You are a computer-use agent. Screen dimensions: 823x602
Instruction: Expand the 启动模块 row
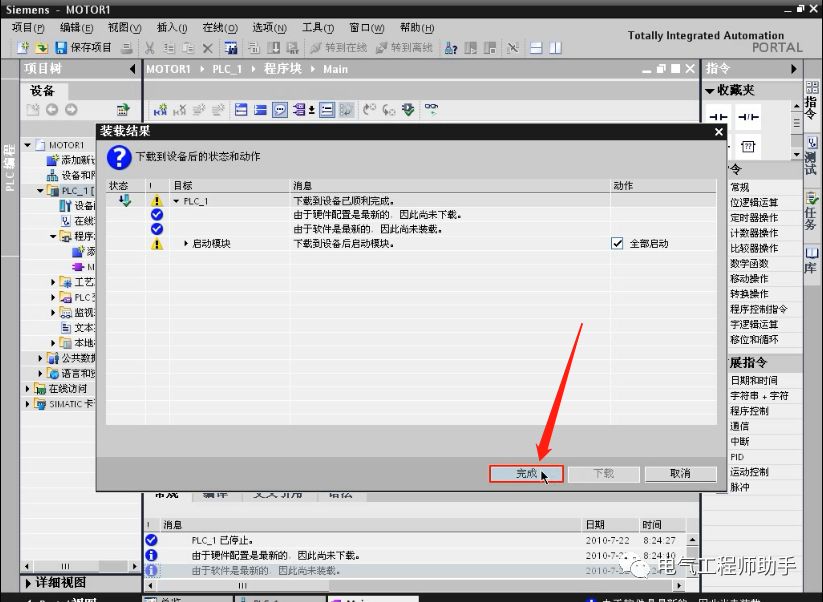186,243
